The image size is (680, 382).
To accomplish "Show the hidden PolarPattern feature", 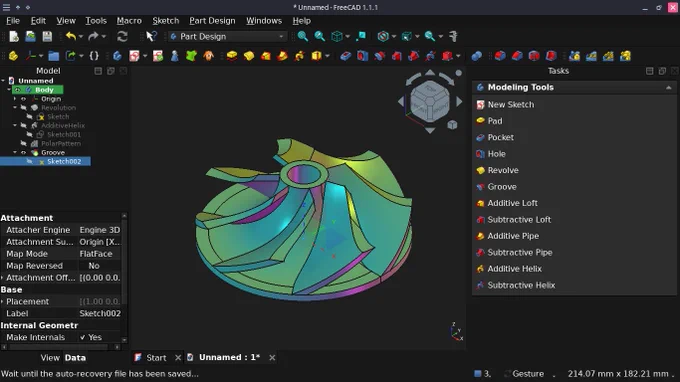I will point(24,144).
